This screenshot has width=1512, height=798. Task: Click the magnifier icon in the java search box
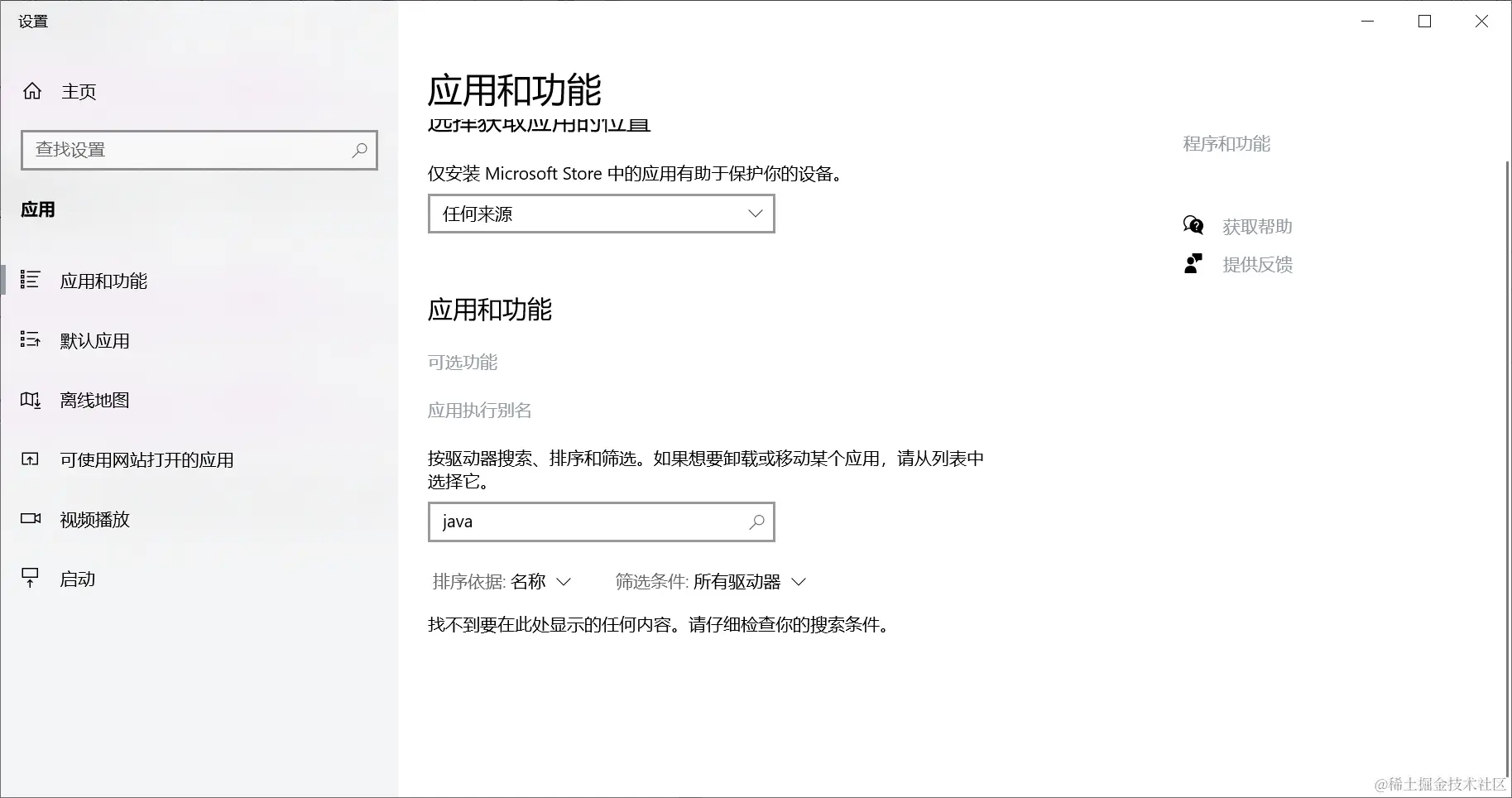point(756,522)
